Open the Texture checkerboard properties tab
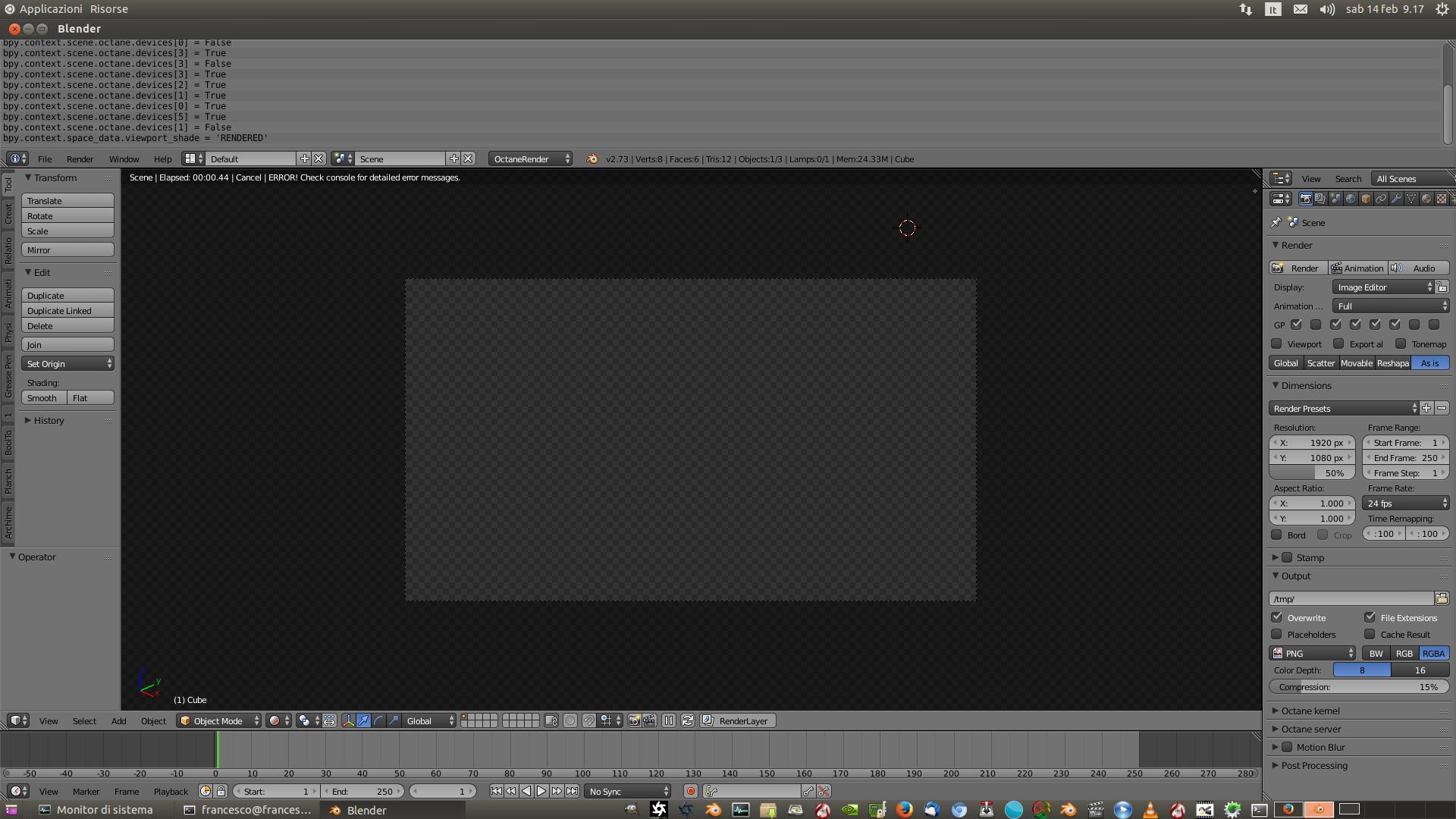Screen dimensions: 1456x819 click(x=1442, y=199)
